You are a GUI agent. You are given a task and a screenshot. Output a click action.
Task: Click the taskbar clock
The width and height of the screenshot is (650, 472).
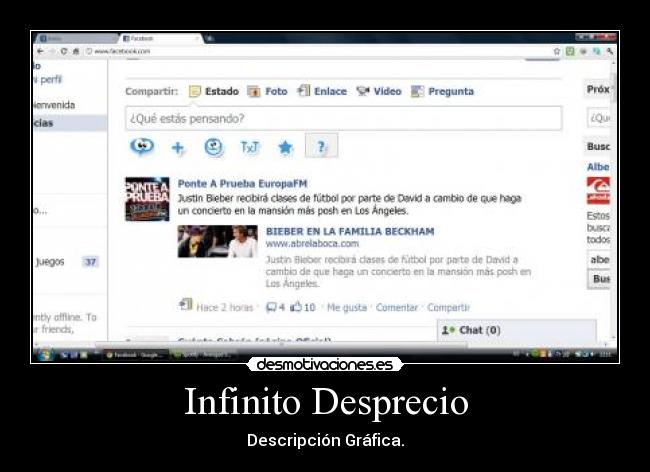pos(605,354)
